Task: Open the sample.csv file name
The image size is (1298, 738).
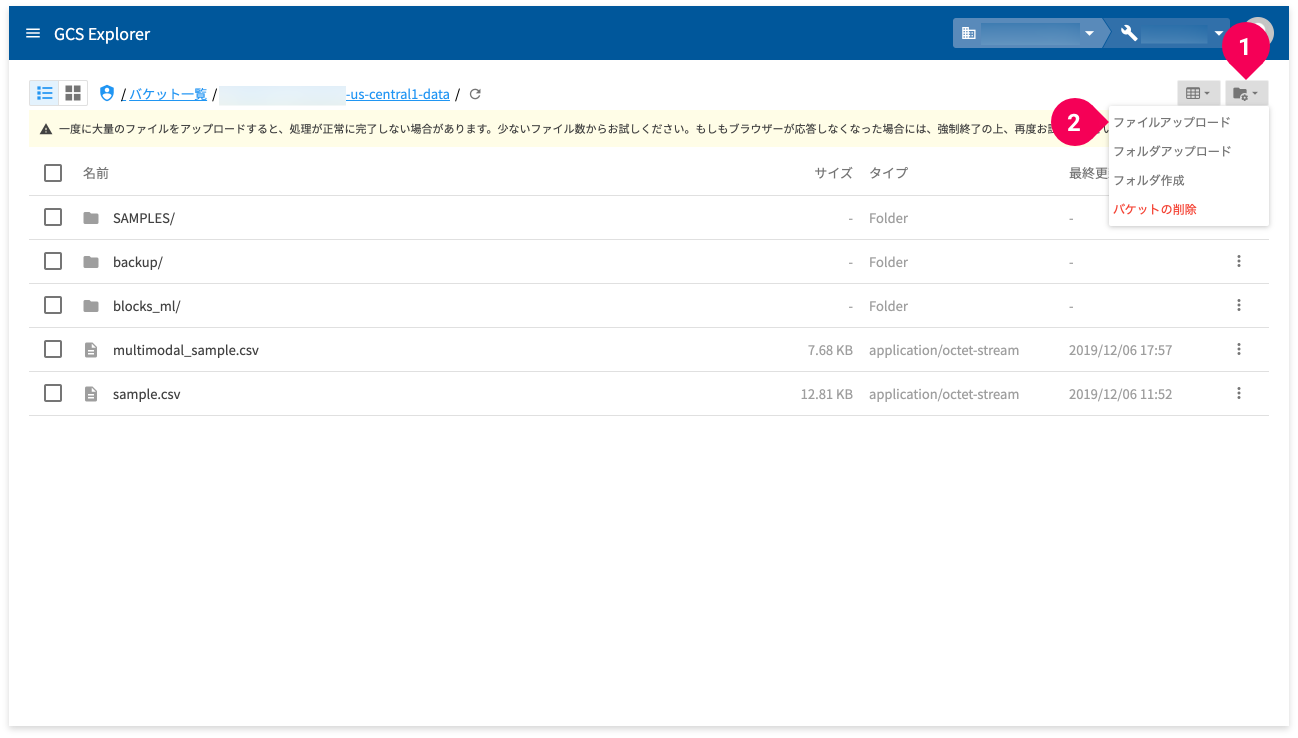Action: pos(147,394)
